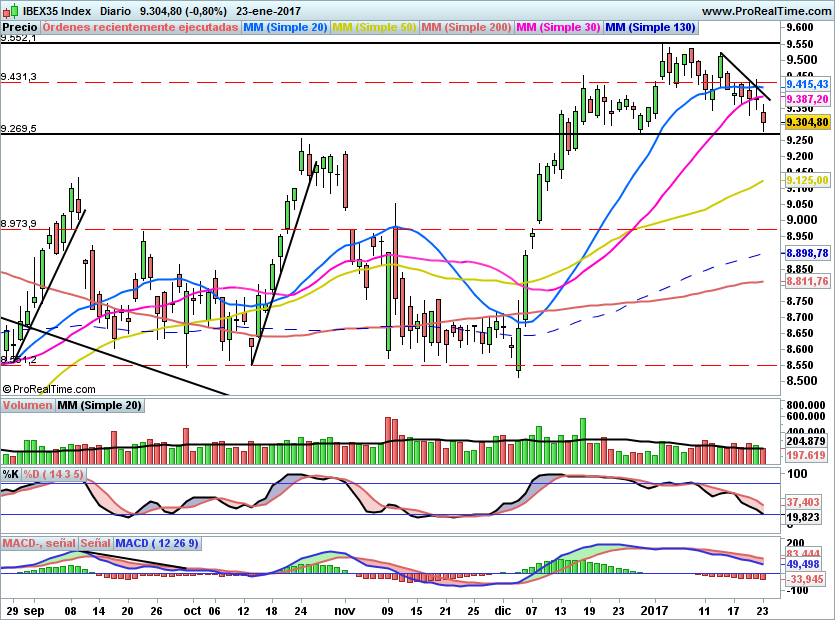Select the MM (Simple 30) label
Image resolution: width=835 pixels, height=620 pixels.
[x=558, y=27]
